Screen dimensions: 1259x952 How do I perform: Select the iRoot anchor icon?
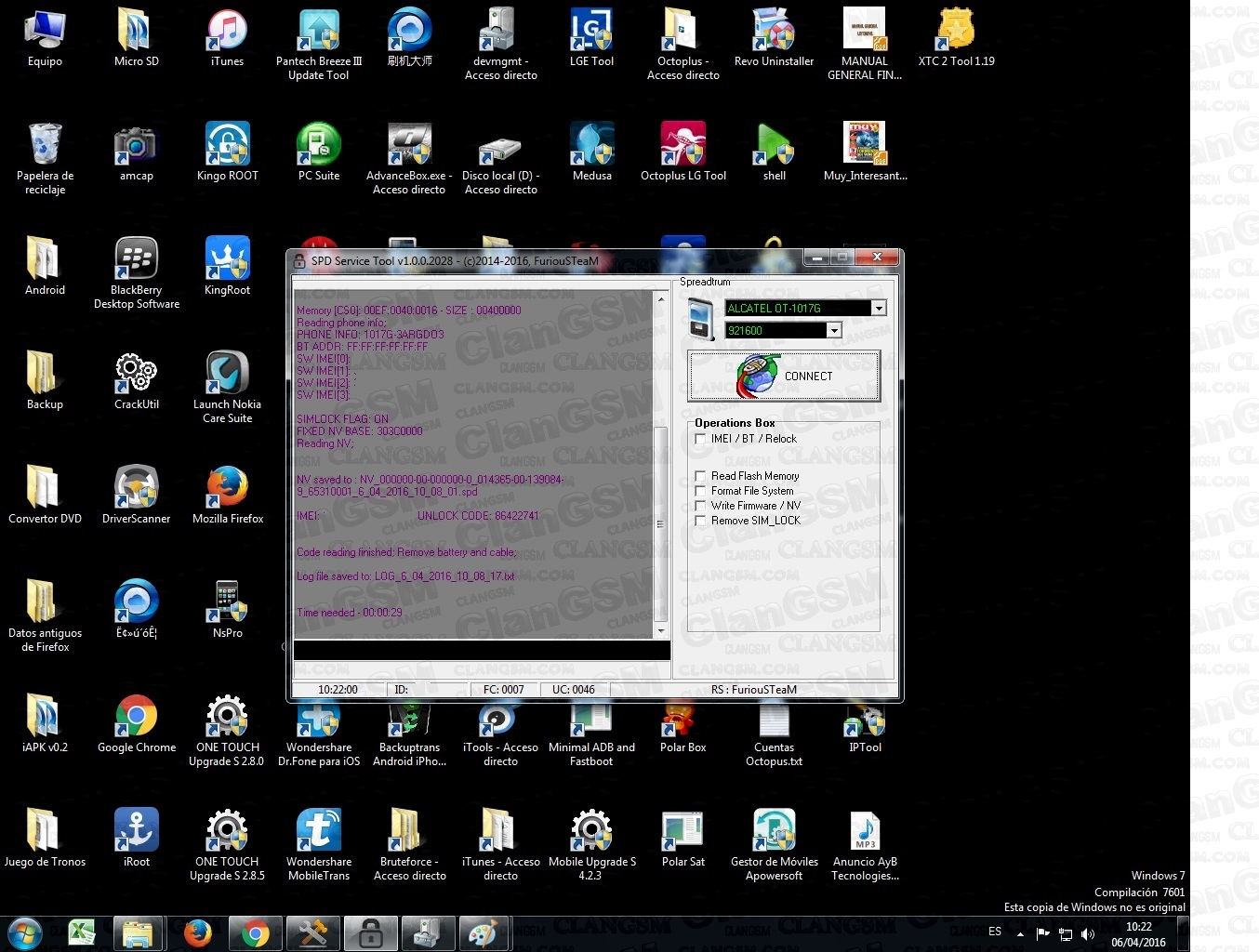coord(137,840)
